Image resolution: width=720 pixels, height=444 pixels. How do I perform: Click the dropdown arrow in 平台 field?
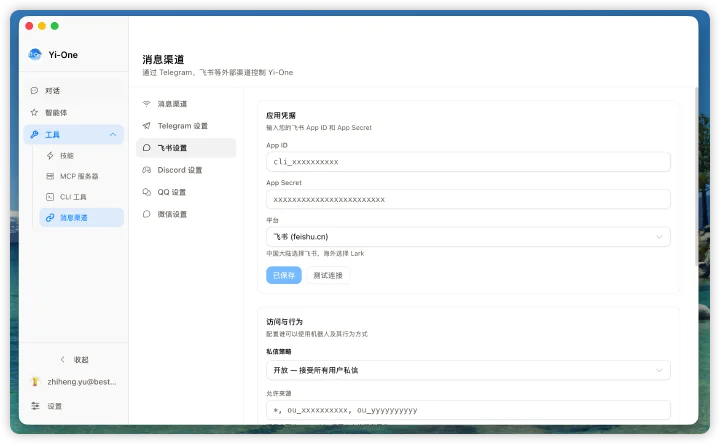[659, 237]
